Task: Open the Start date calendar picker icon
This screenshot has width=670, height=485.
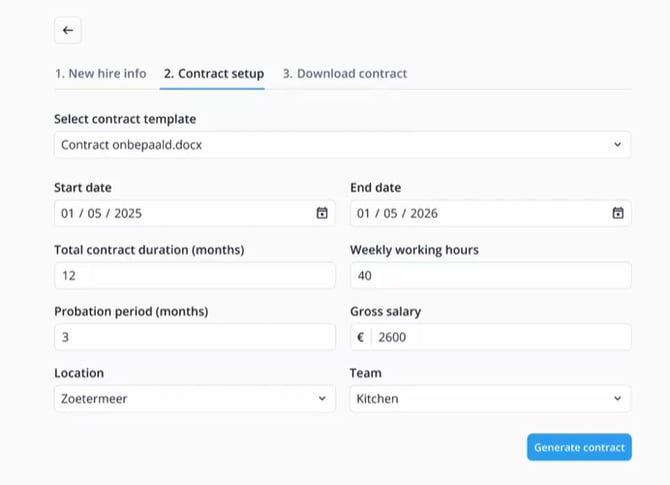Action: coord(322,213)
